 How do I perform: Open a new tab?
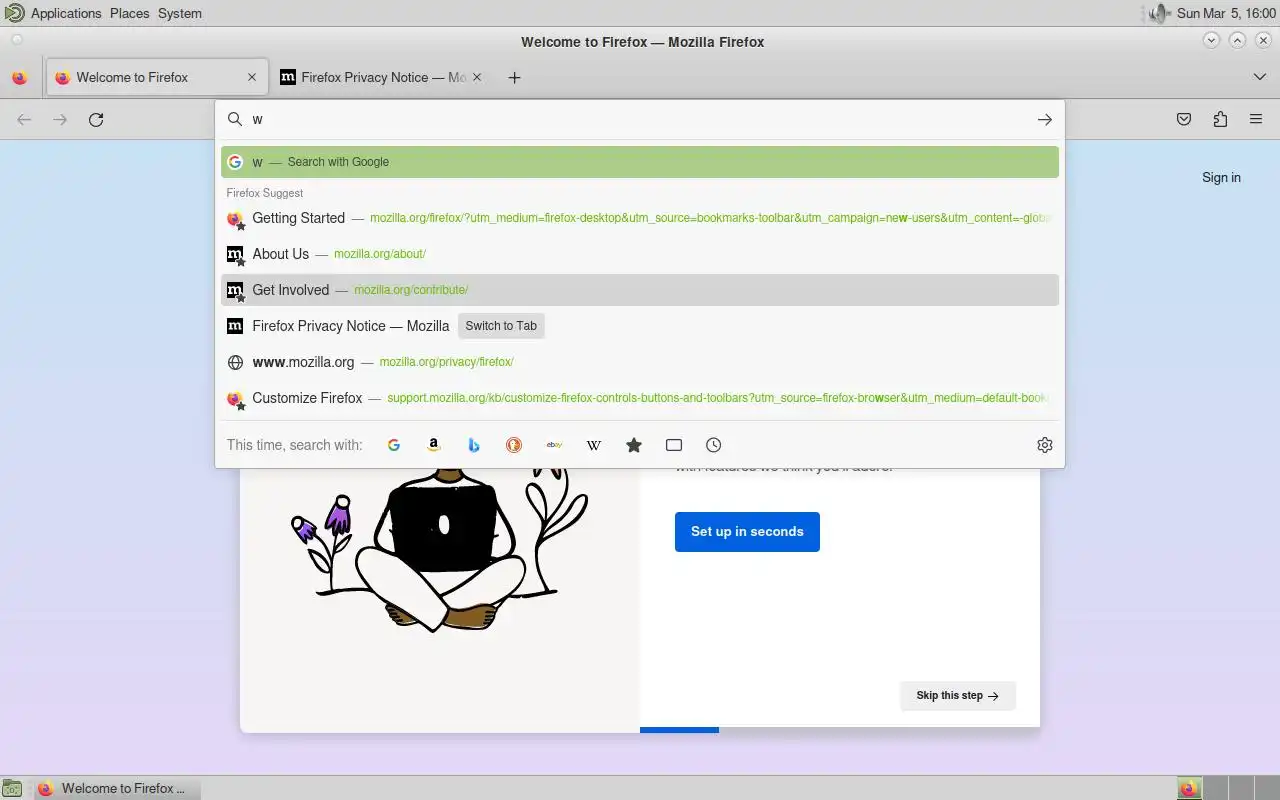(x=514, y=78)
